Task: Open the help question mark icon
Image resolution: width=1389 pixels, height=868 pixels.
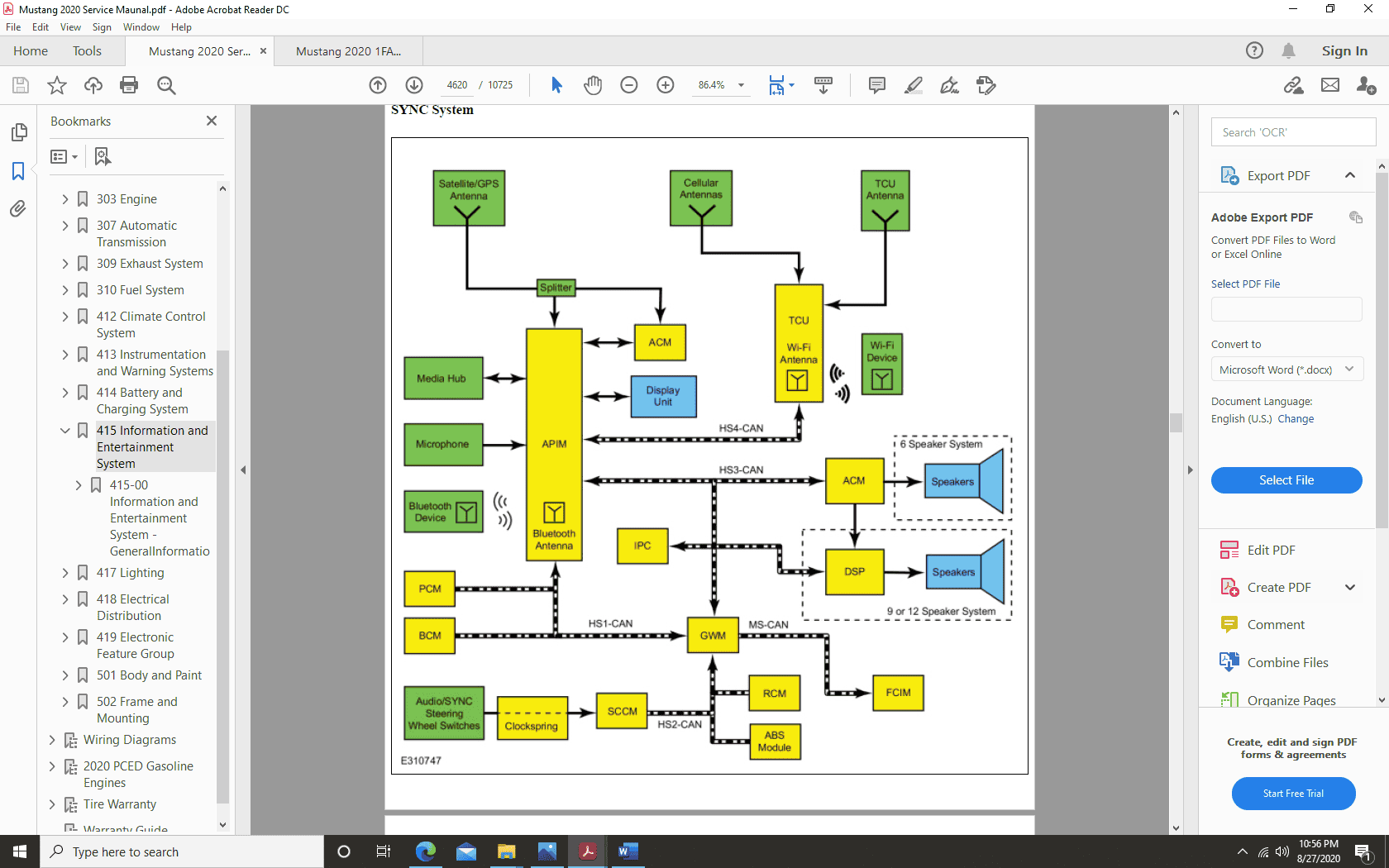Action: point(1254,50)
